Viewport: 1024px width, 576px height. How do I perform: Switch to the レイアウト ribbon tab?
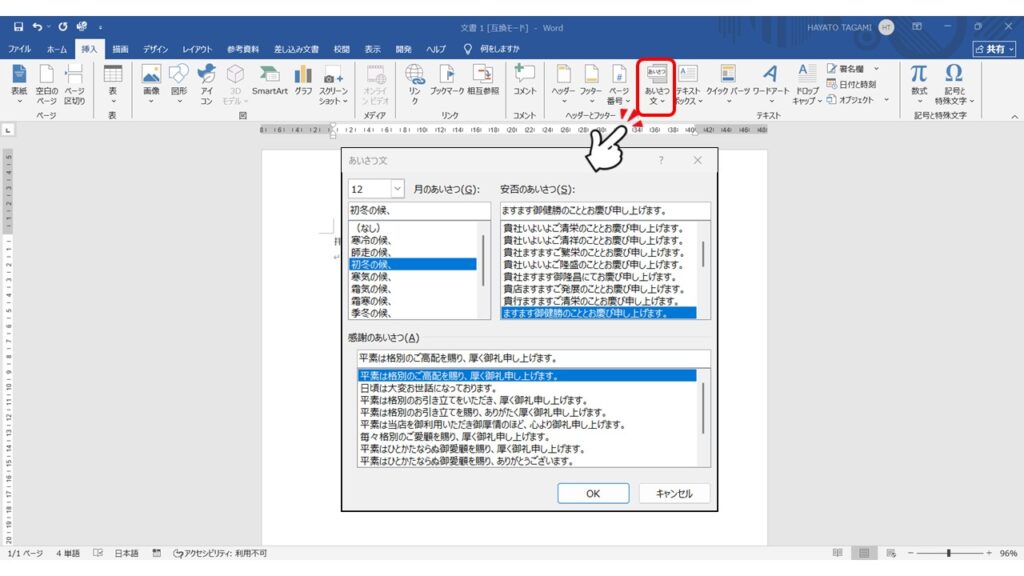197,49
